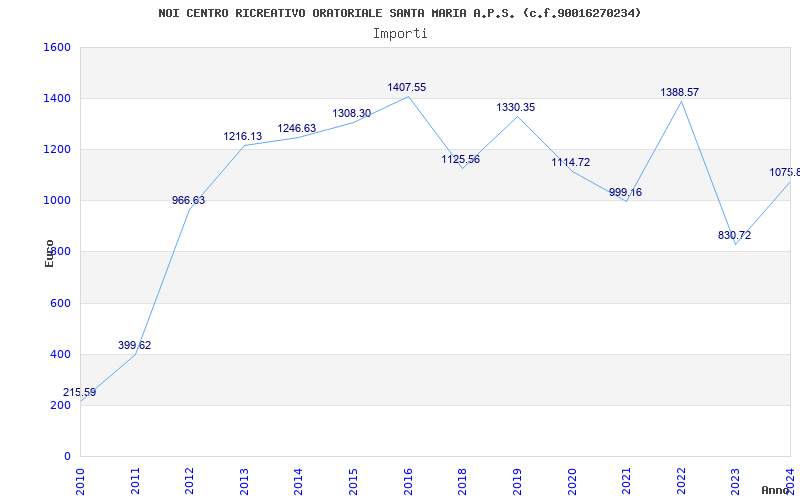This screenshot has height=500, width=800.
Task: Click the 2022 x-axis year label
Action: [681, 482]
